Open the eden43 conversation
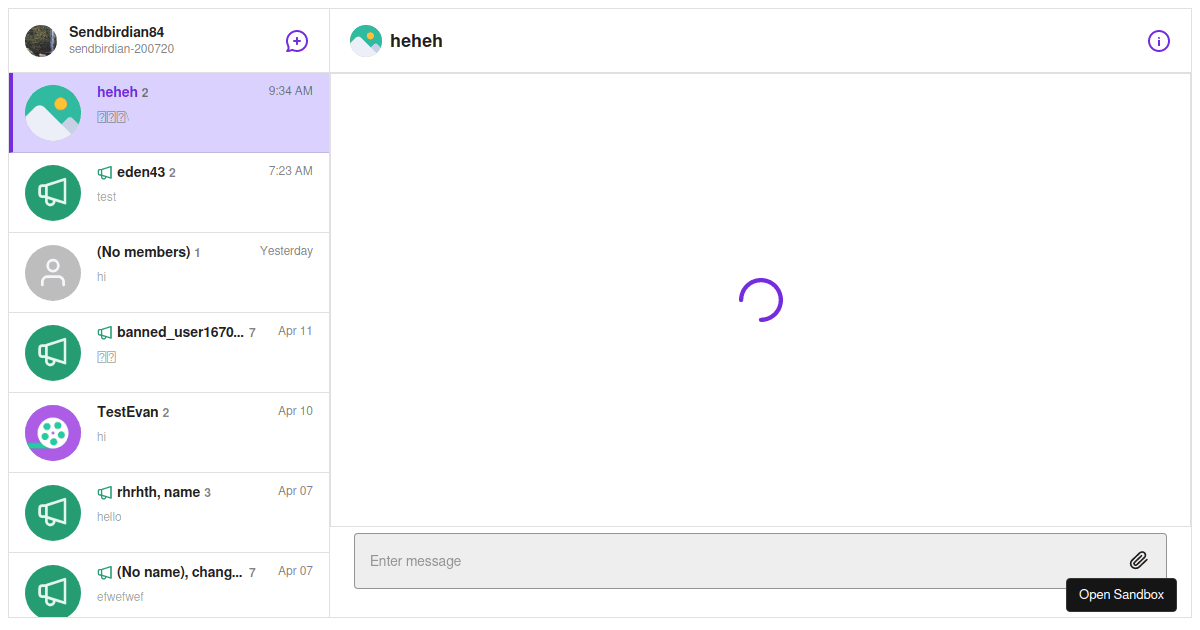The height and width of the screenshot is (630, 1200). click(x=200, y=192)
